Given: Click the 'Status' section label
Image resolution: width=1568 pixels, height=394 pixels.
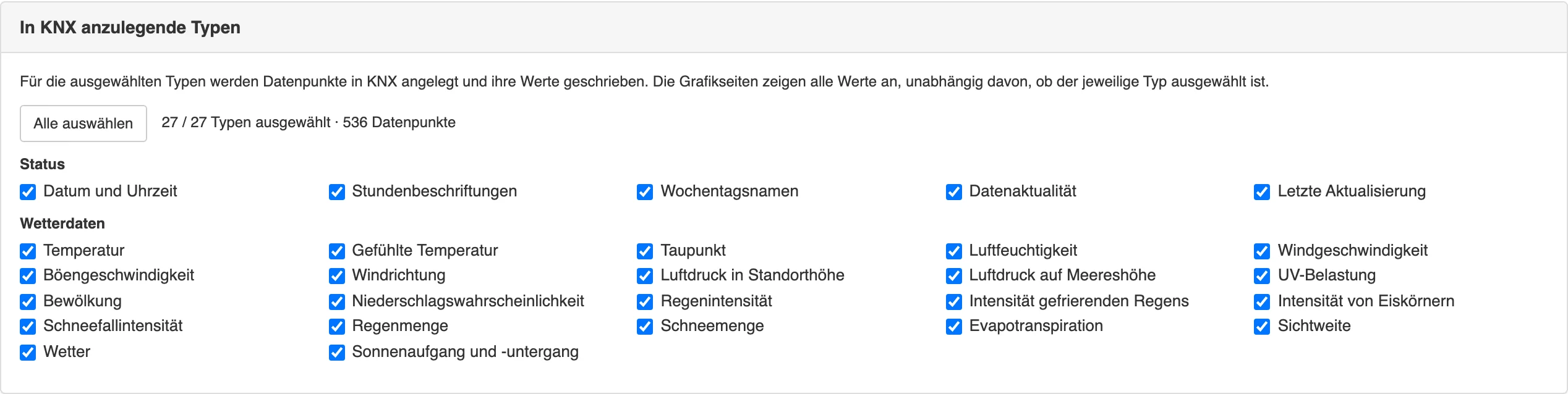Looking at the screenshot, I should 42,164.
